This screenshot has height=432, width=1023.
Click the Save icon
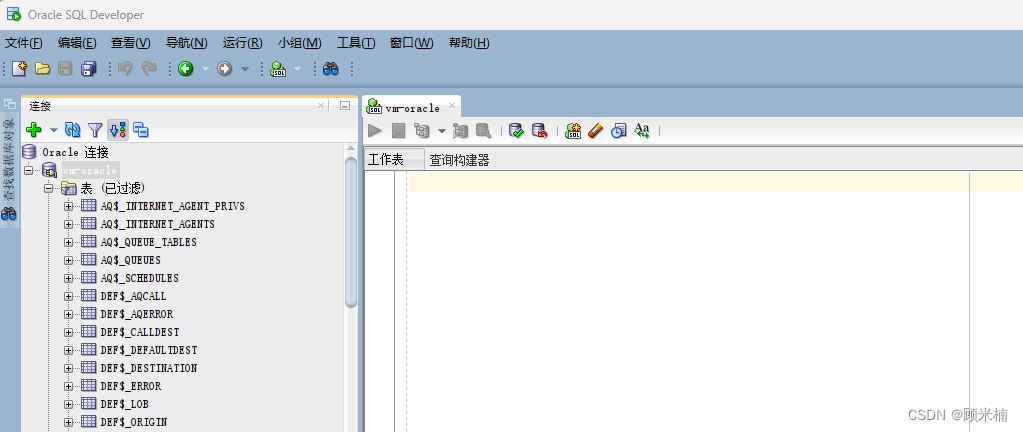coord(65,68)
